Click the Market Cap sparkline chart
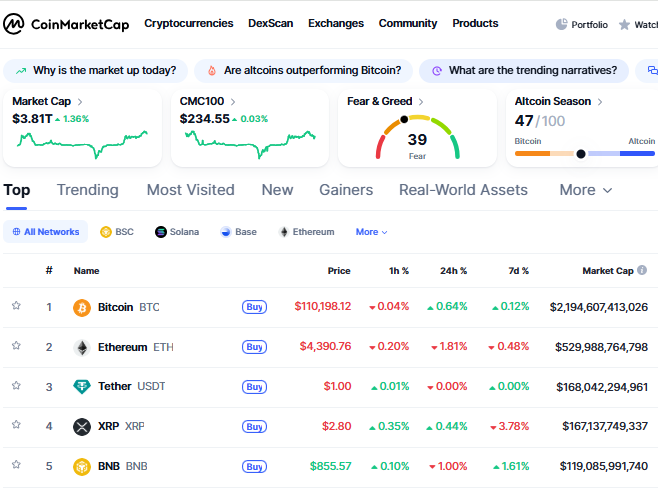Image resolution: width=658 pixels, height=489 pixels. 82,144
